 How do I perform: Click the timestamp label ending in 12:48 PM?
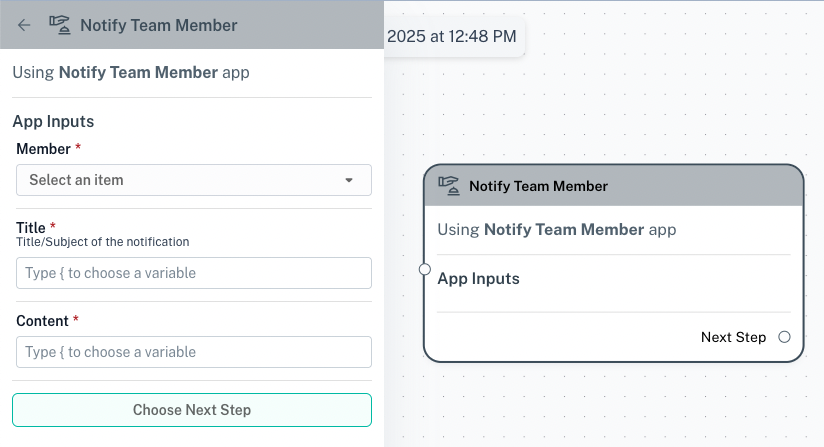pos(451,37)
